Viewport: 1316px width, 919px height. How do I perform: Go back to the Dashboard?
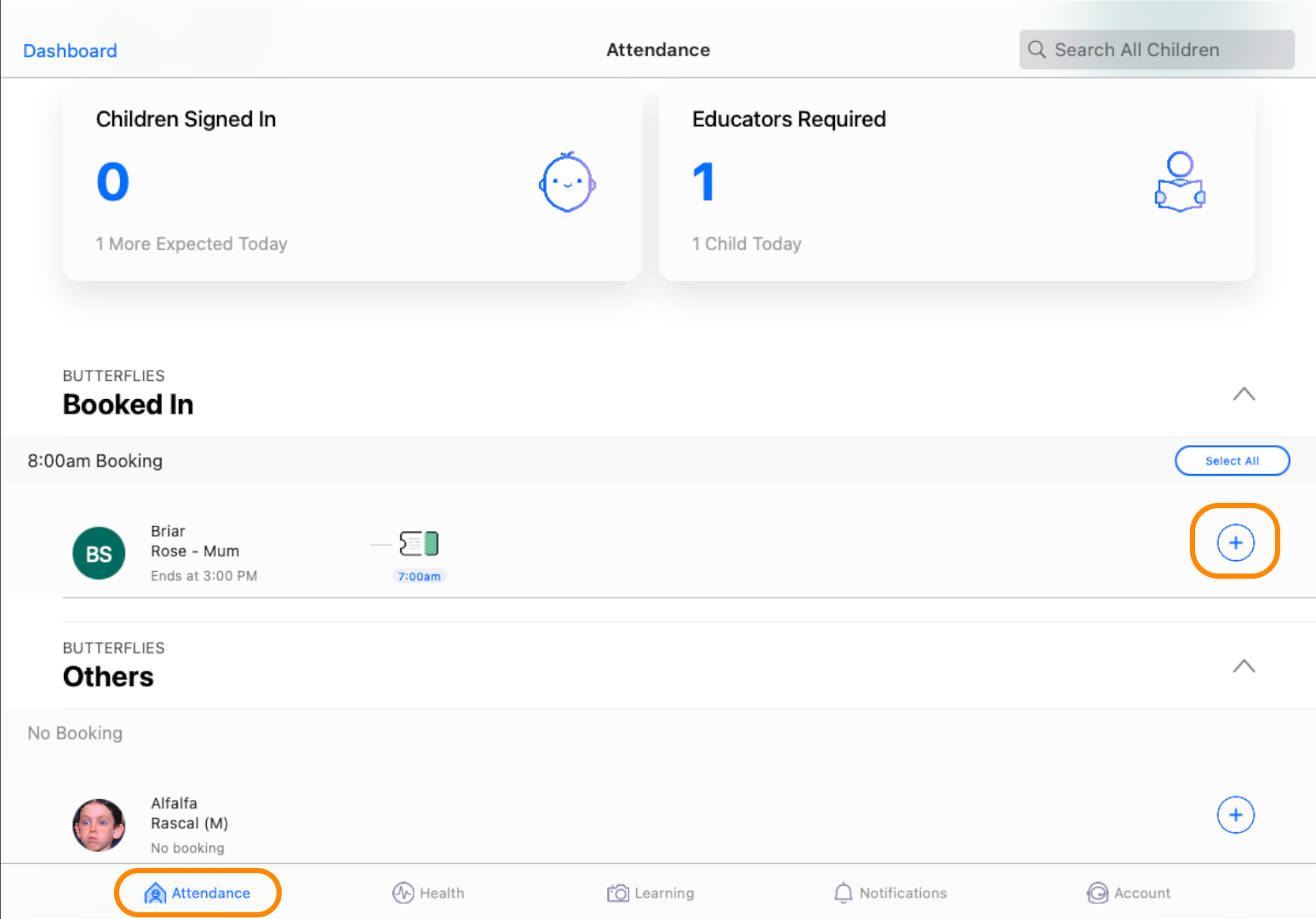point(70,50)
